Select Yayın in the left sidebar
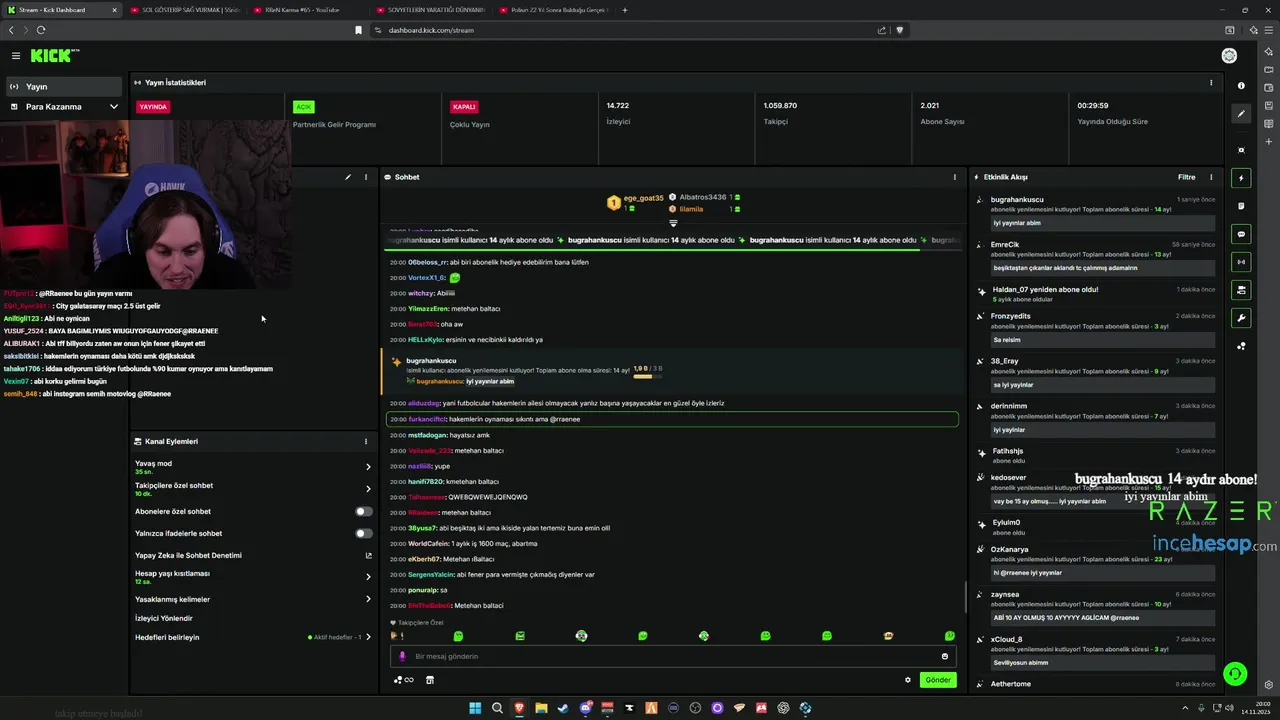The width and height of the screenshot is (1280, 720). point(64,87)
